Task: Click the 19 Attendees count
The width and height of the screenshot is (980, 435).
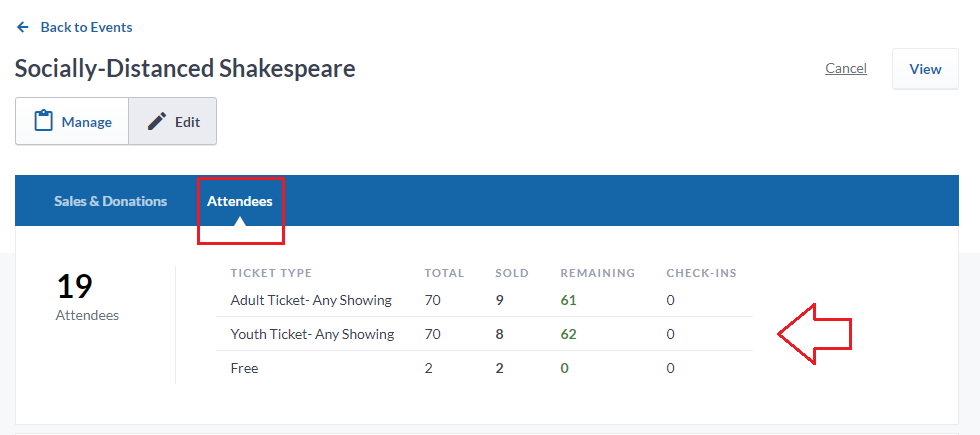Action: [x=87, y=297]
